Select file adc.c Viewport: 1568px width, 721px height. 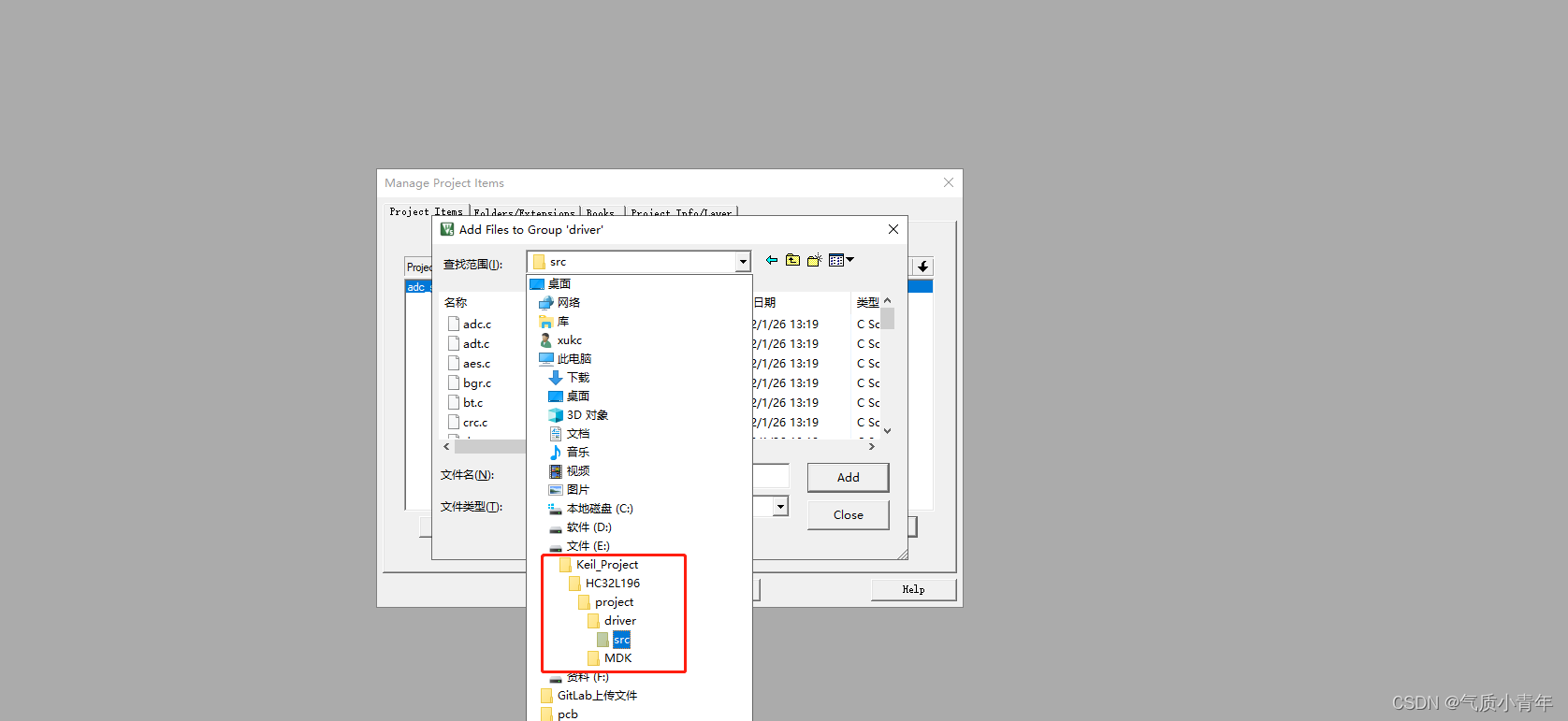click(x=470, y=324)
